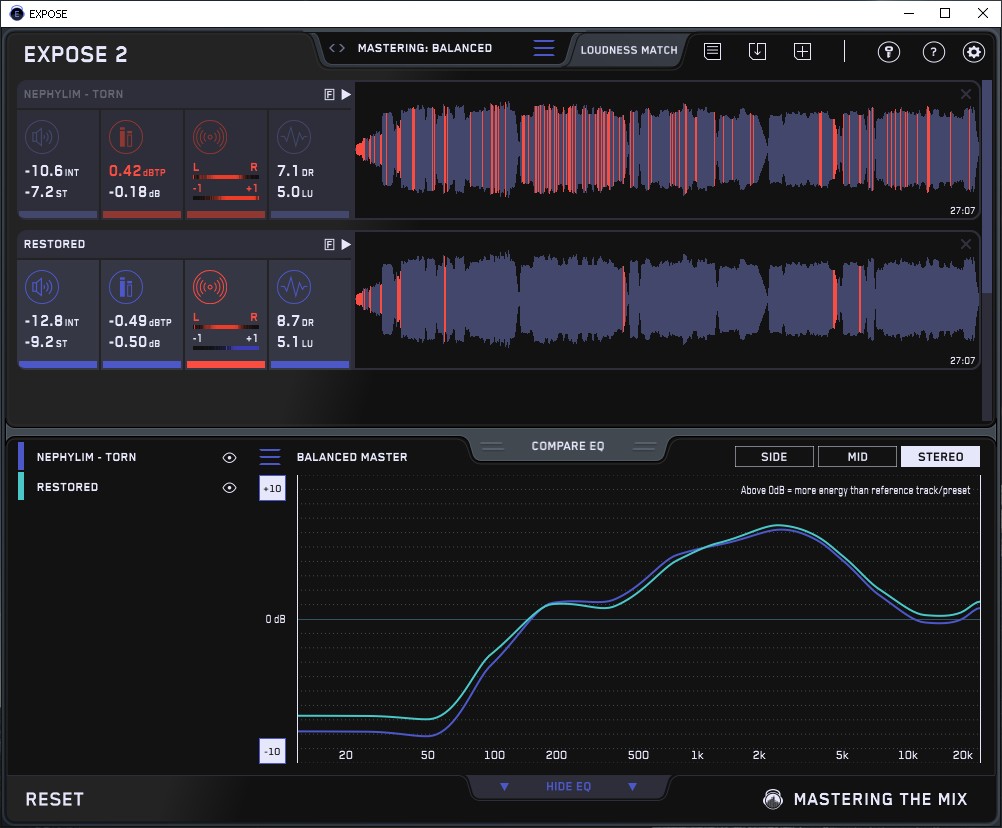Click the key license icon
This screenshot has height=828, width=1002.
point(889,52)
